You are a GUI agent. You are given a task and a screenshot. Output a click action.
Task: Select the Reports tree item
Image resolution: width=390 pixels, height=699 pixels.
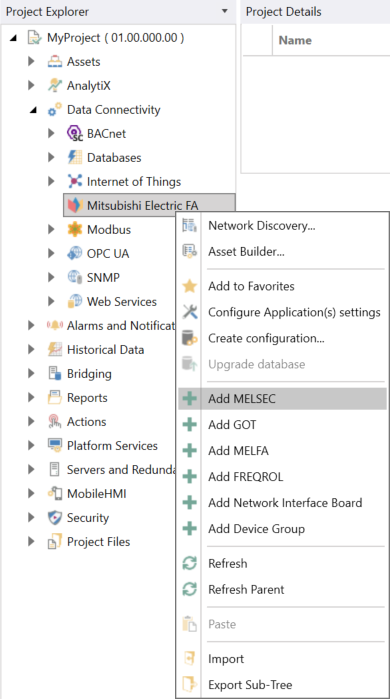click(87, 398)
